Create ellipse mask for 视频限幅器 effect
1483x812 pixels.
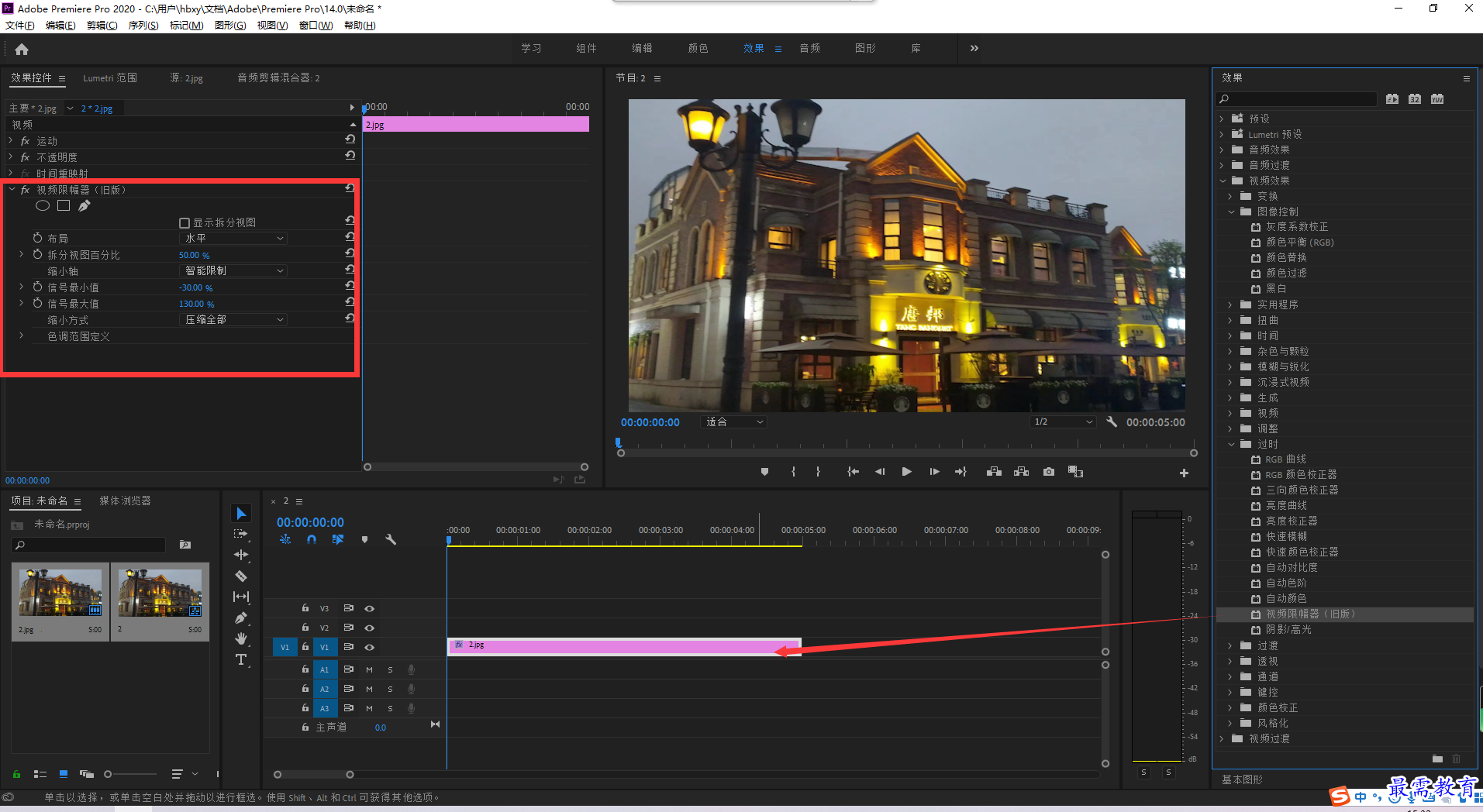pyautogui.click(x=43, y=205)
